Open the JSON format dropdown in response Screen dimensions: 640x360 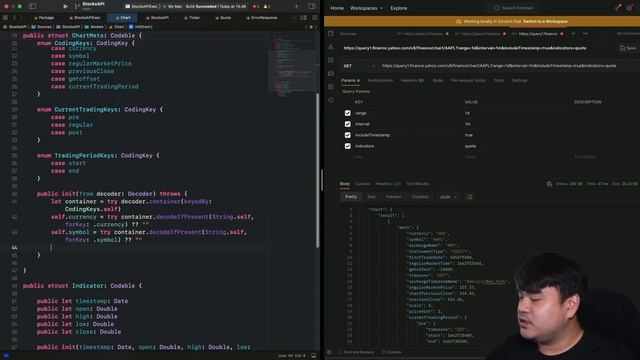[x=448, y=197]
